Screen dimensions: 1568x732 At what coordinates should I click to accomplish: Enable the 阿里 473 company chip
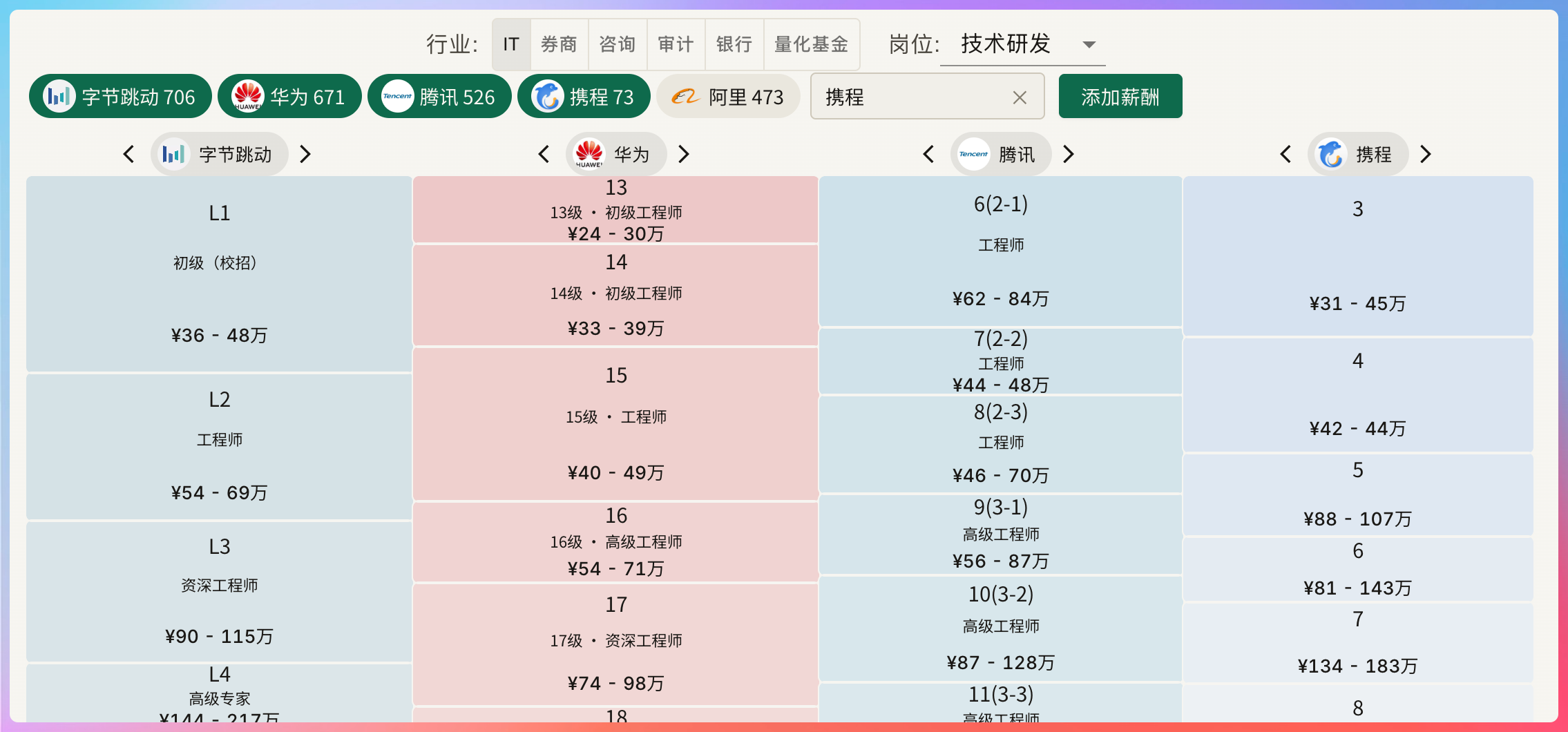click(x=728, y=97)
